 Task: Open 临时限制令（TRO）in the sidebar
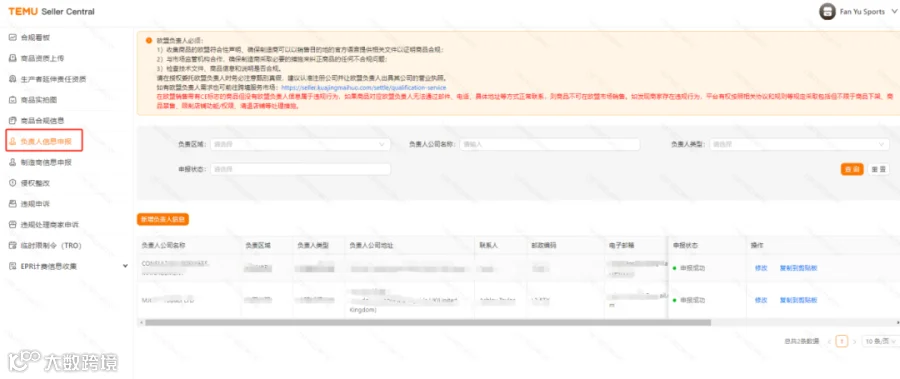coord(52,245)
